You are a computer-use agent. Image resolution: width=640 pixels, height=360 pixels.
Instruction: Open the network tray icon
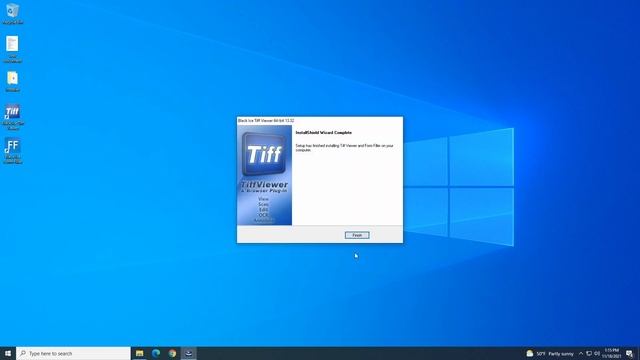tap(589, 353)
